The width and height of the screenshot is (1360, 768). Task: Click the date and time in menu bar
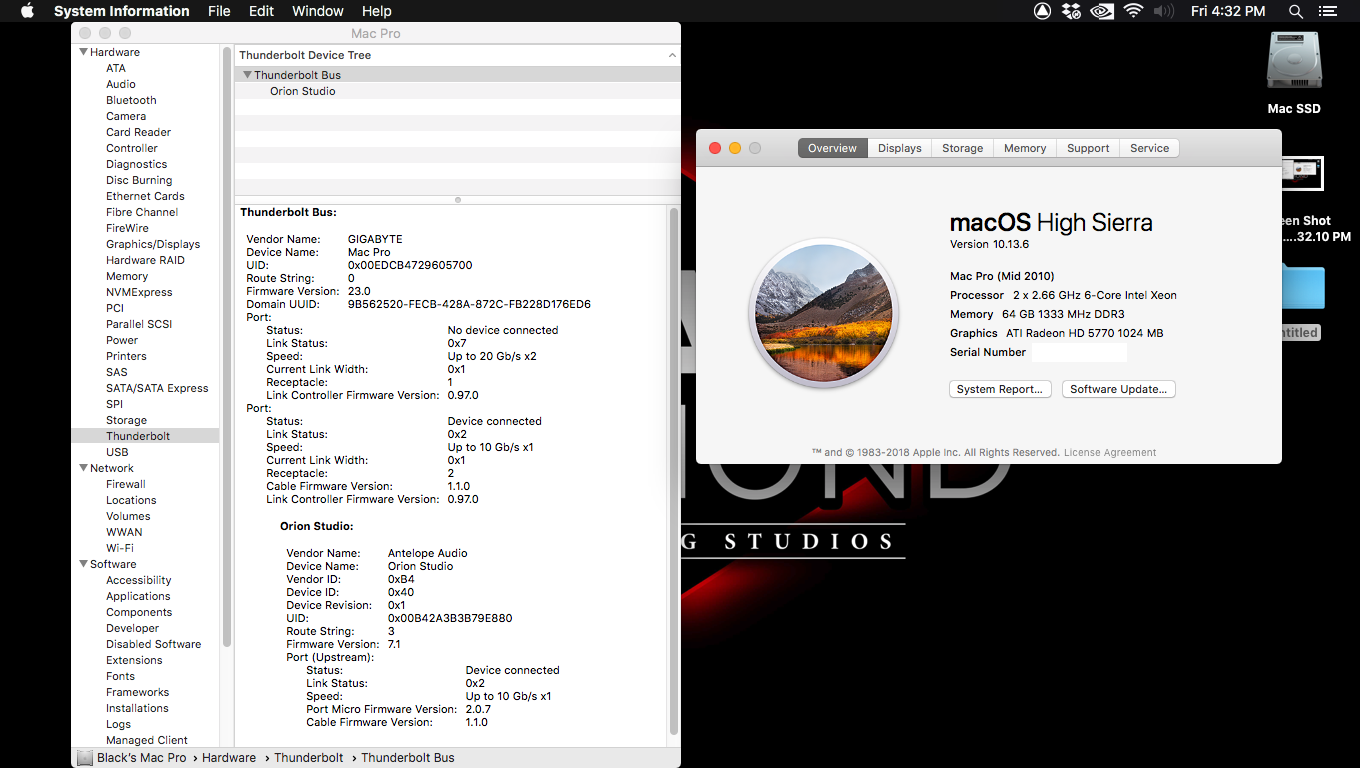(1228, 11)
